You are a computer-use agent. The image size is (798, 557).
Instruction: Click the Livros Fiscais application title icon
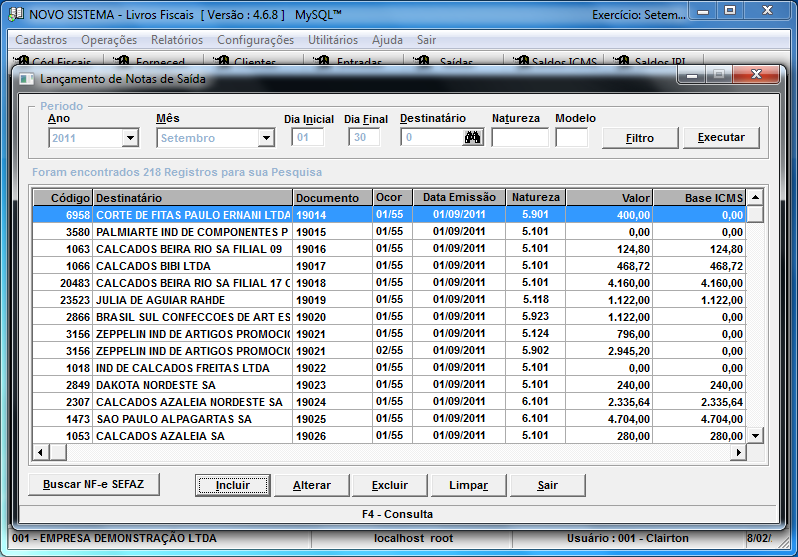click(x=16, y=14)
